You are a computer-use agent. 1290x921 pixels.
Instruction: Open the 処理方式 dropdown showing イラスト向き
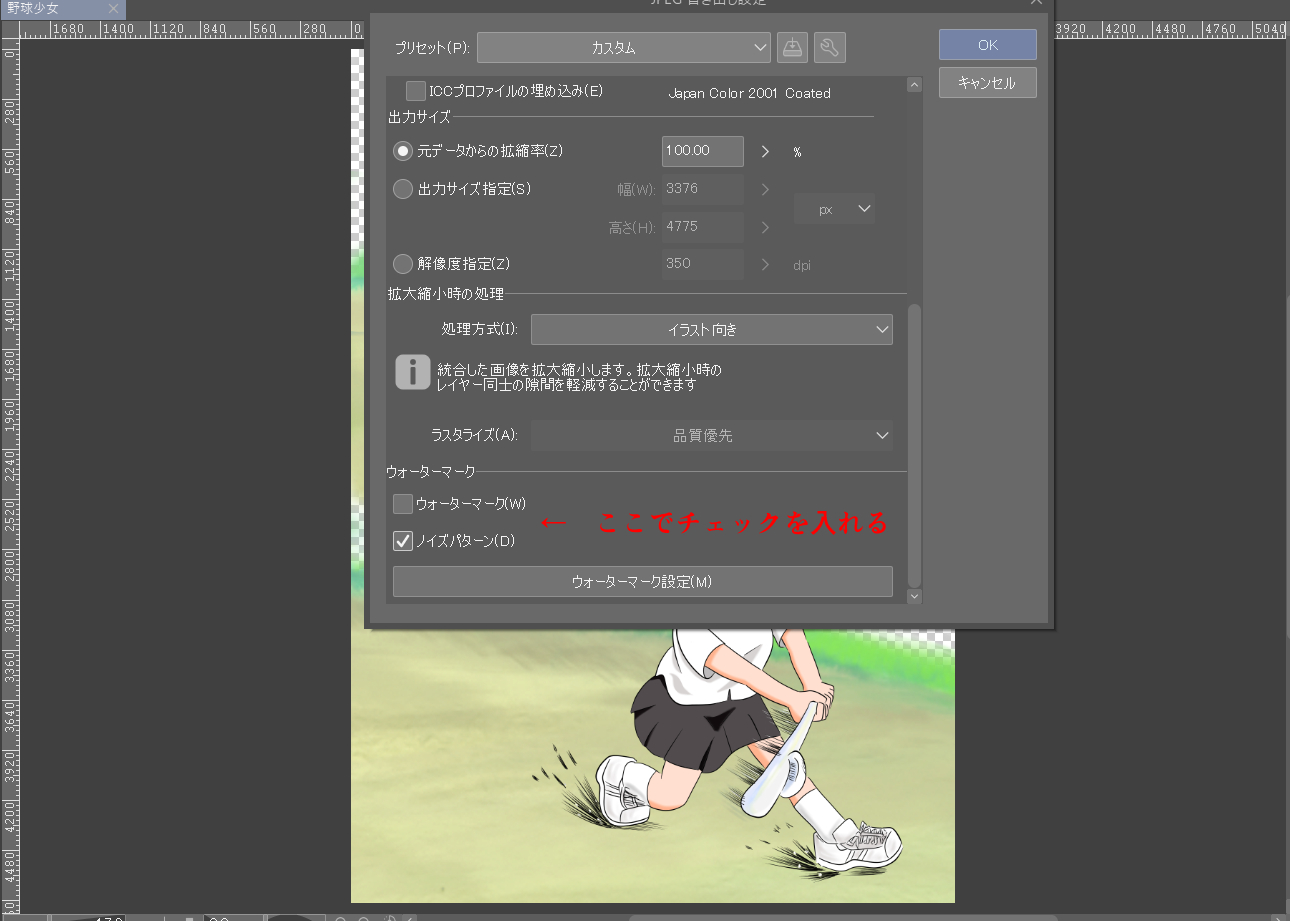tap(711, 329)
